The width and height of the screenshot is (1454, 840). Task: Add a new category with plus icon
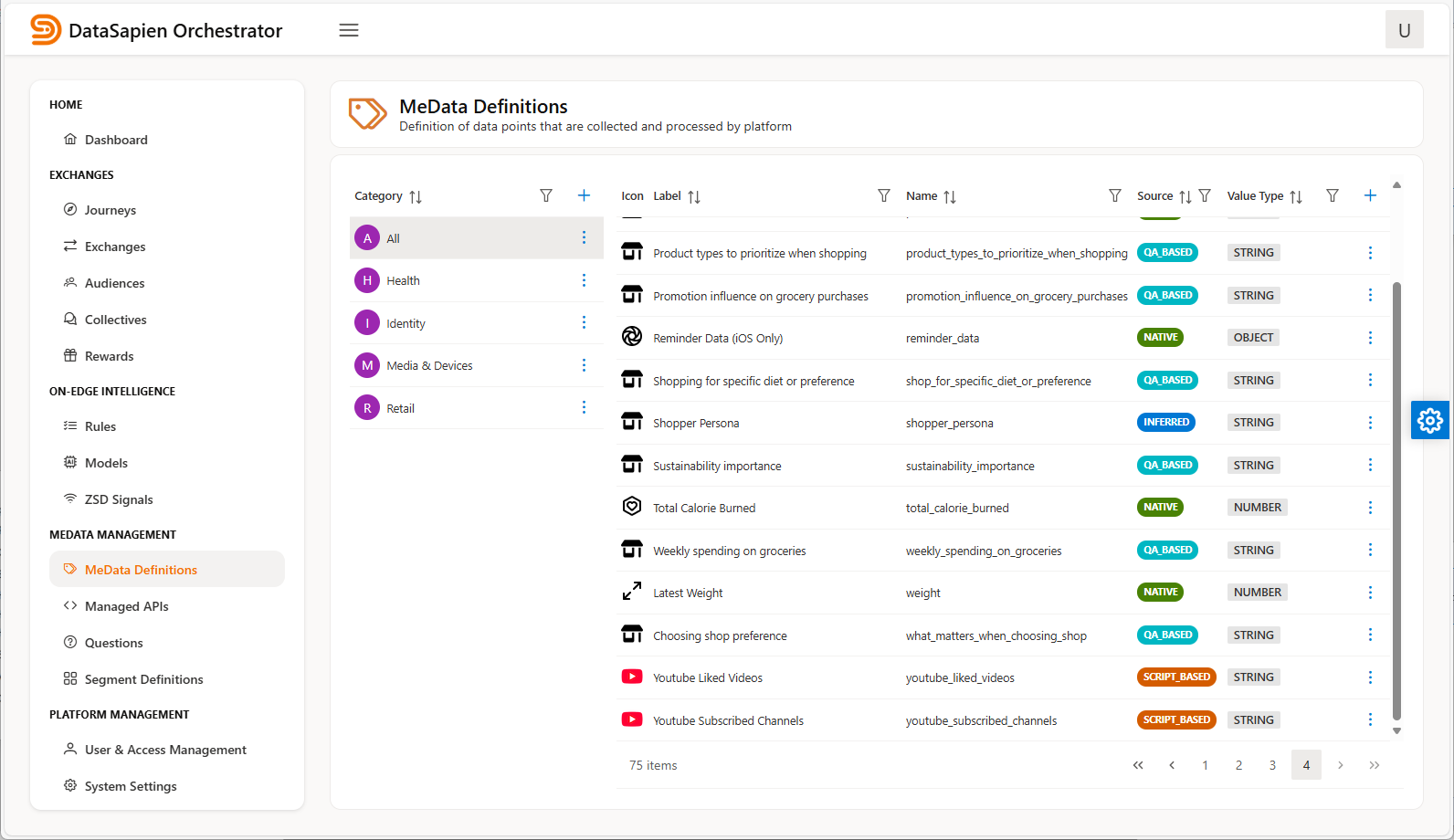(585, 195)
